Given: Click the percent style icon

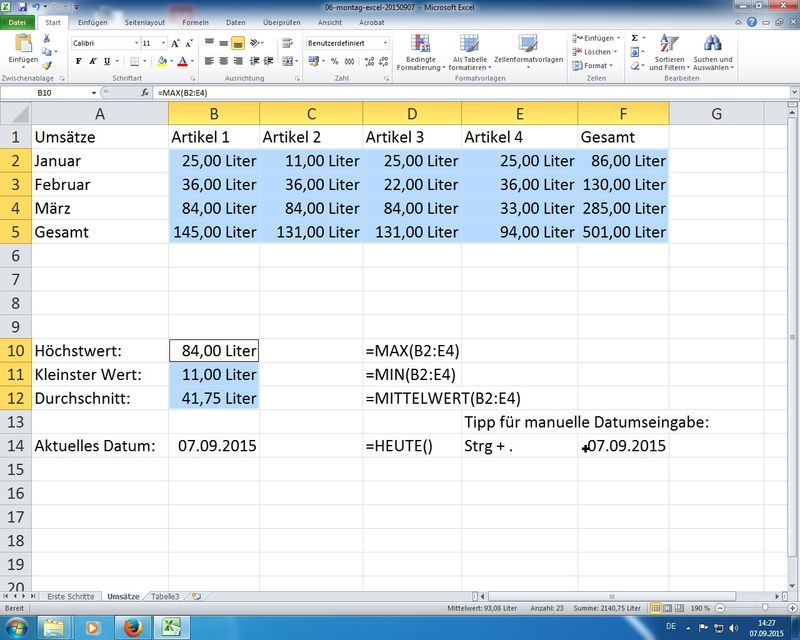Looking at the screenshot, I should point(335,61).
